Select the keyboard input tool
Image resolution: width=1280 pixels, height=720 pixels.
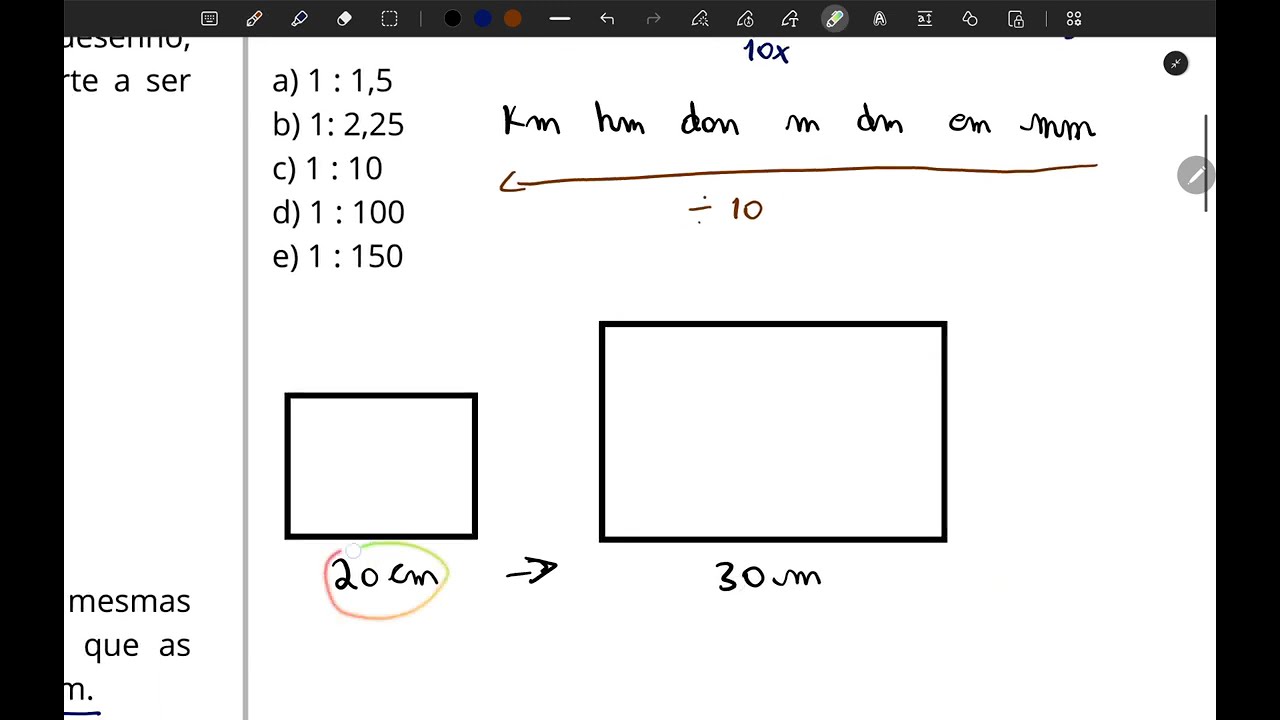tap(209, 19)
